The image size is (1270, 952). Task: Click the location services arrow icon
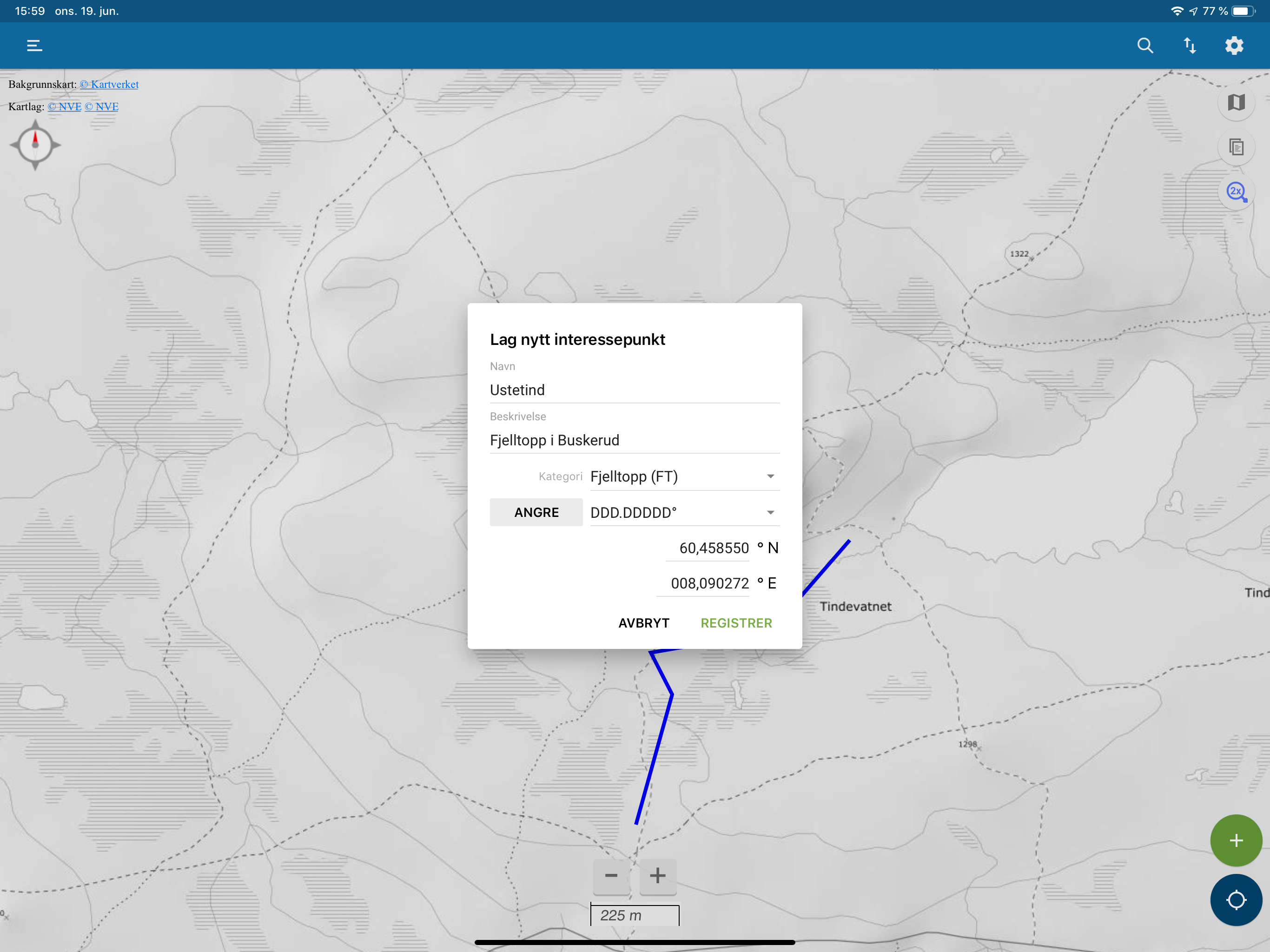tap(1194, 11)
